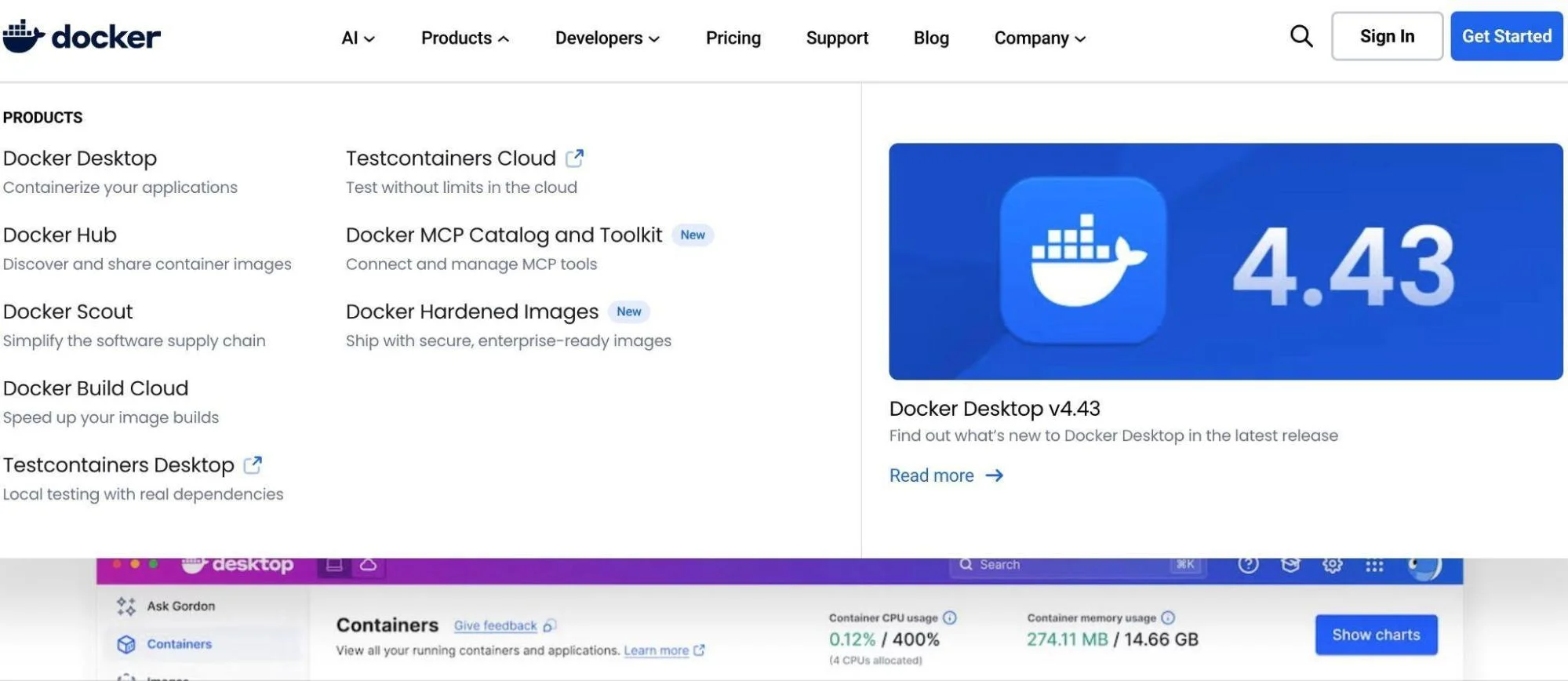This screenshot has width=1568, height=681.
Task: Click the 274.11 MB memory usage value
Action: click(x=1068, y=639)
